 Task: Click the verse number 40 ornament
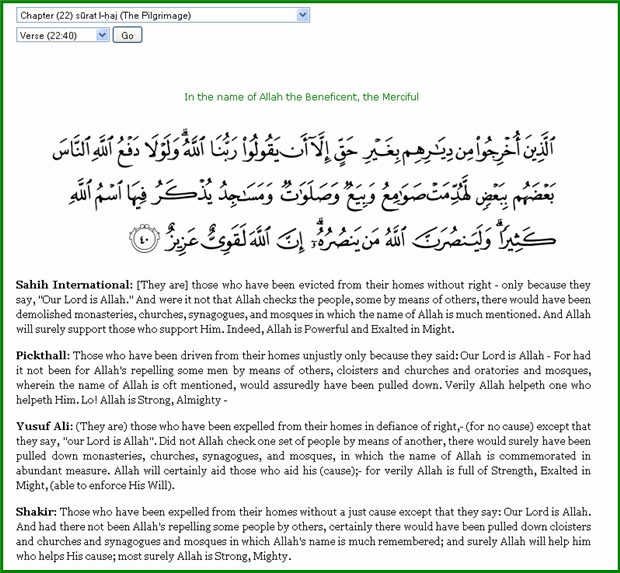(x=144, y=238)
